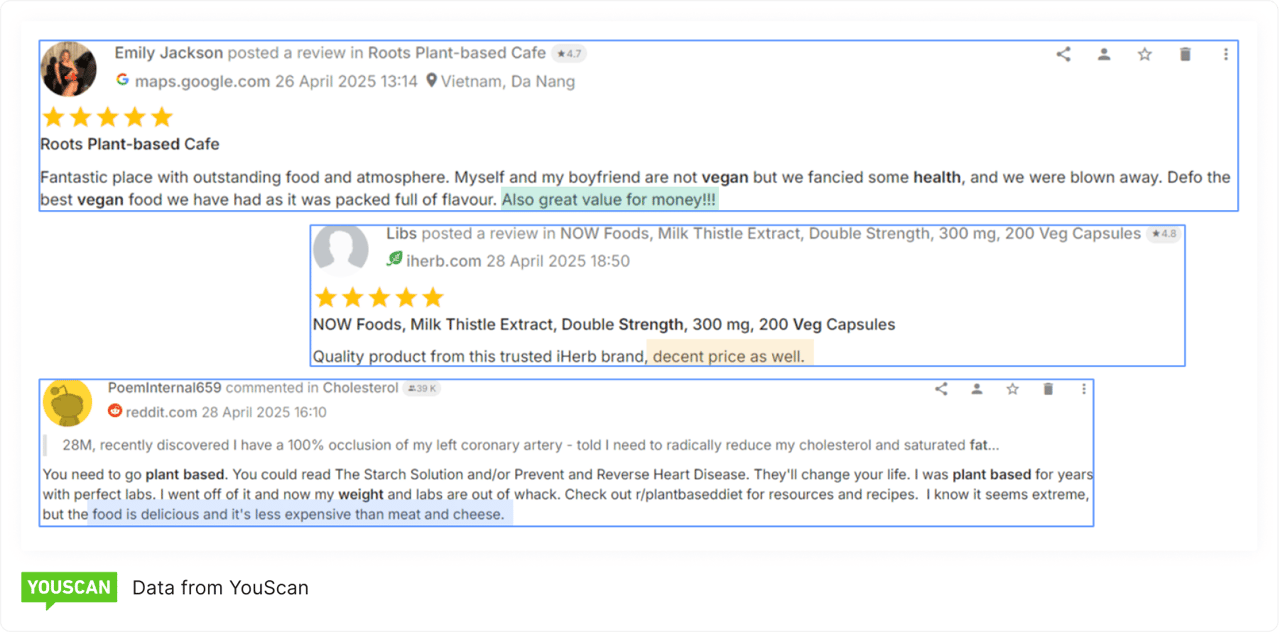This screenshot has width=1280, height=632.
Task: Click the location pin beside Vietnam, Da Nang
Action: (431, 81)
